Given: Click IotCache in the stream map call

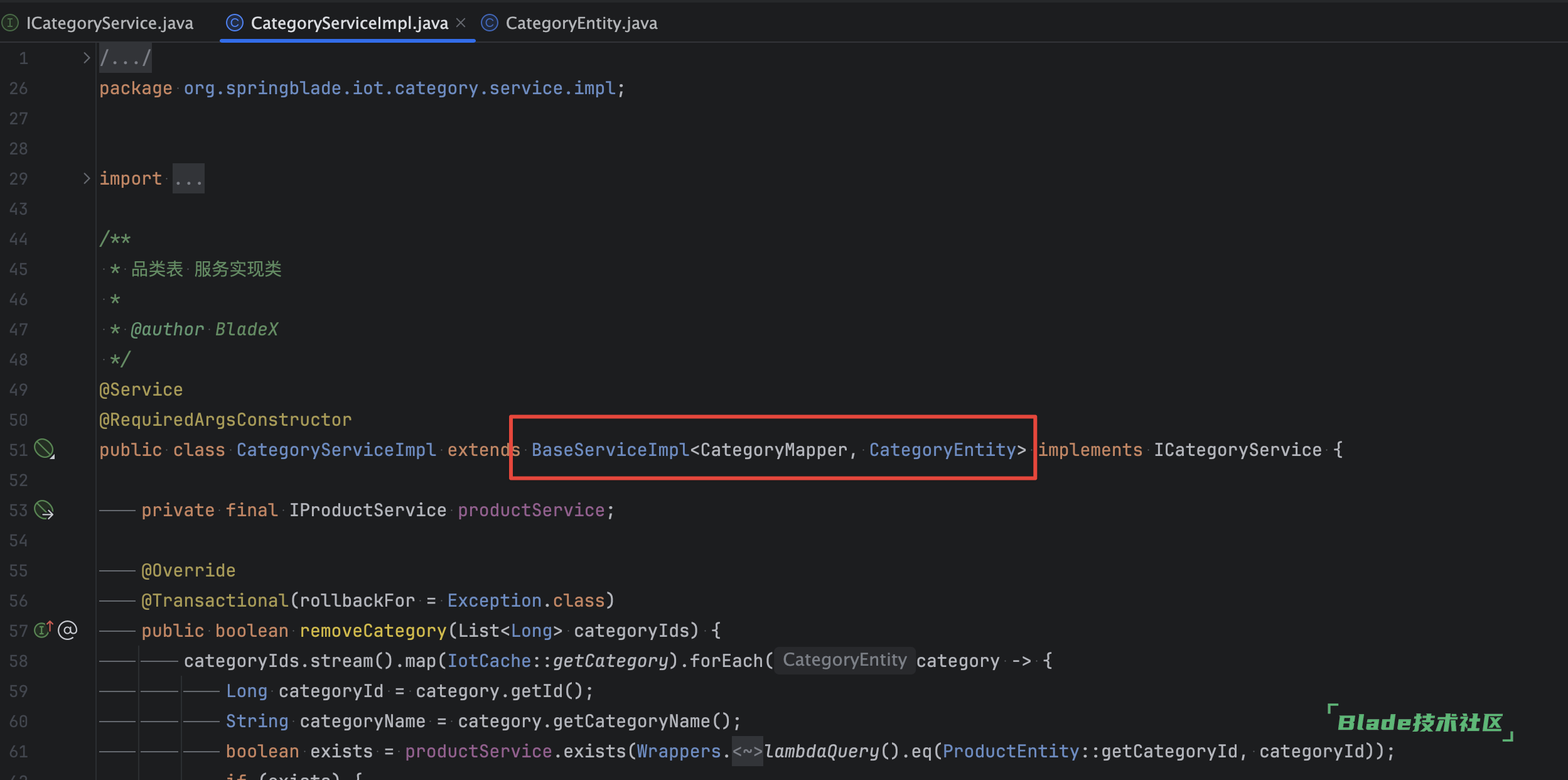Looking at the screenshot, I should [489, 661].
